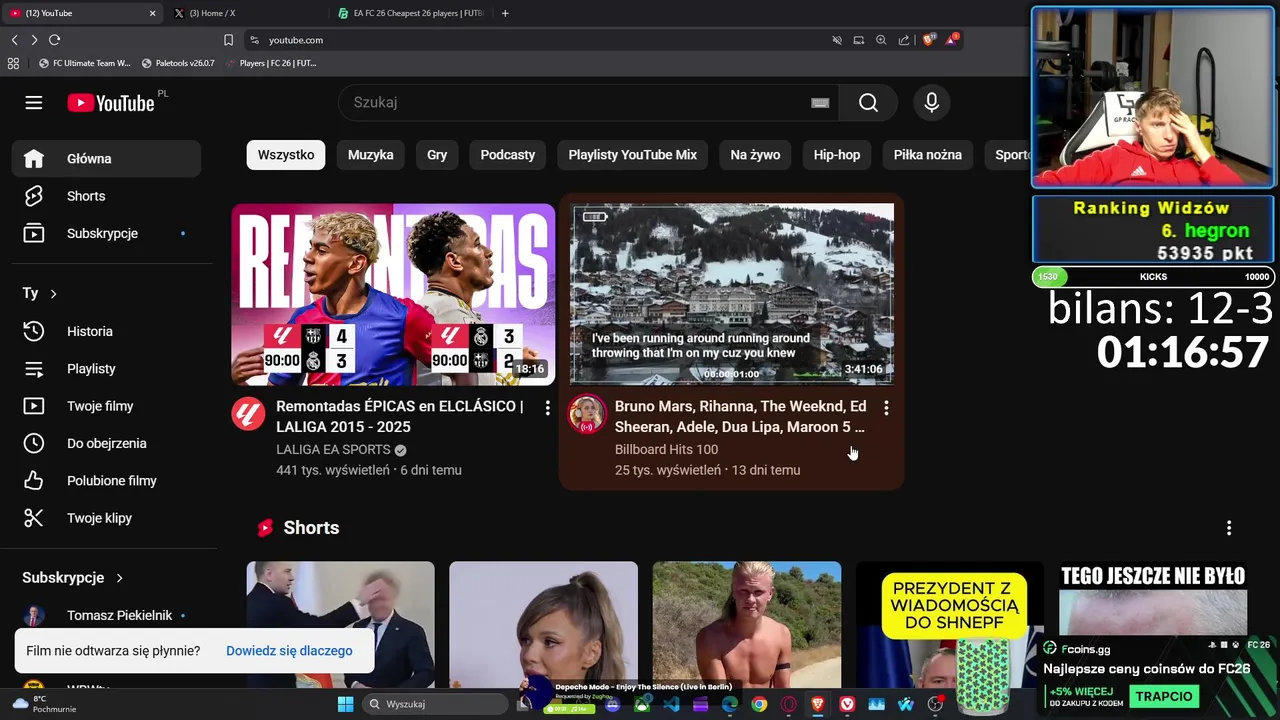The height and width of the screenshot is (720, 1280).
Task: Open the Paletools v26.0.7 bookmark
Action: [x=178, y=63]
